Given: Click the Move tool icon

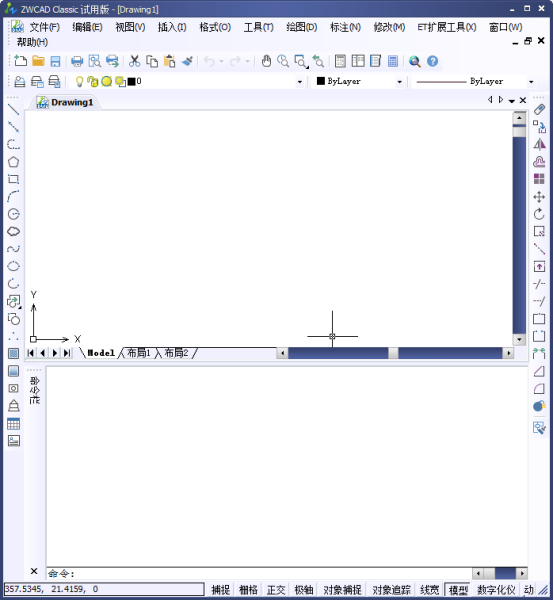Looking at the screenshot, I should (539, 197).
